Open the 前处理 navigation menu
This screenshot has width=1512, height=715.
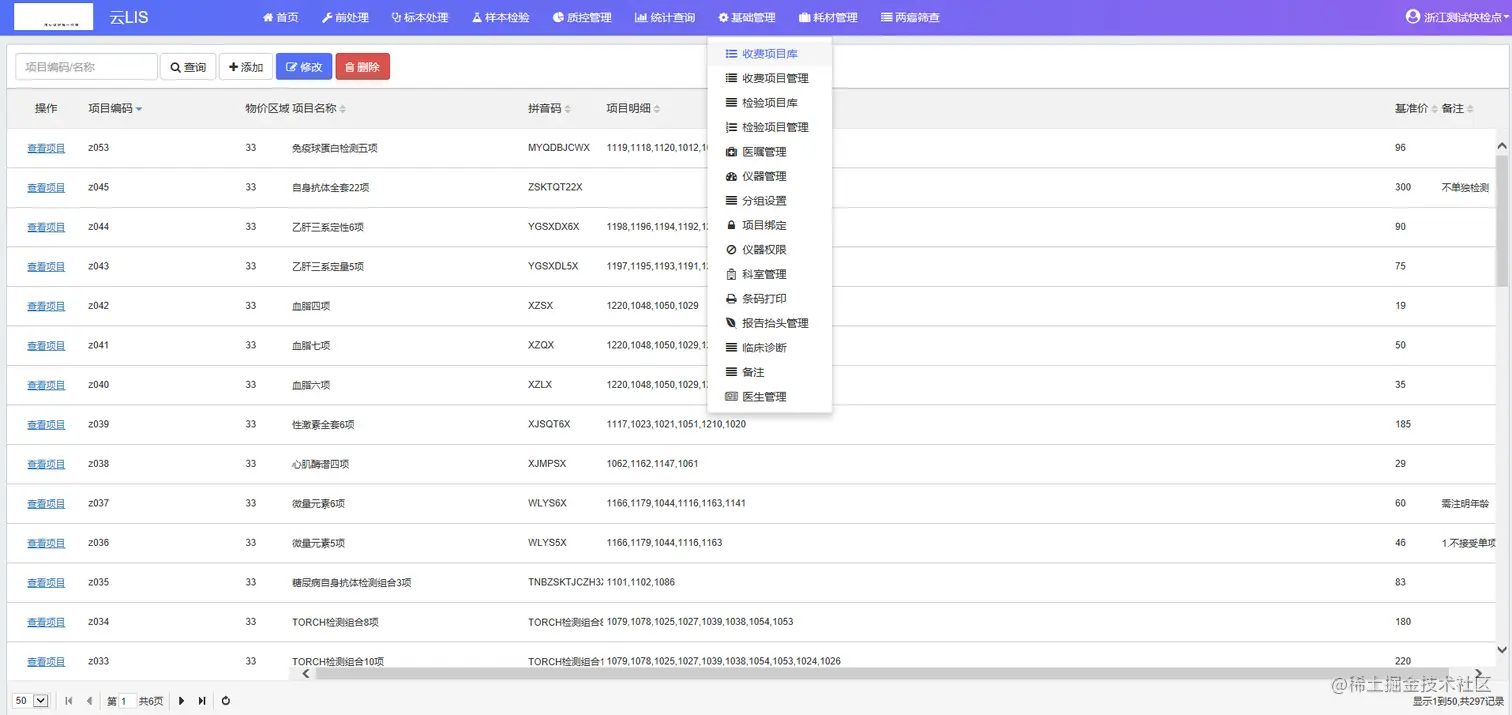click(345, 17)
